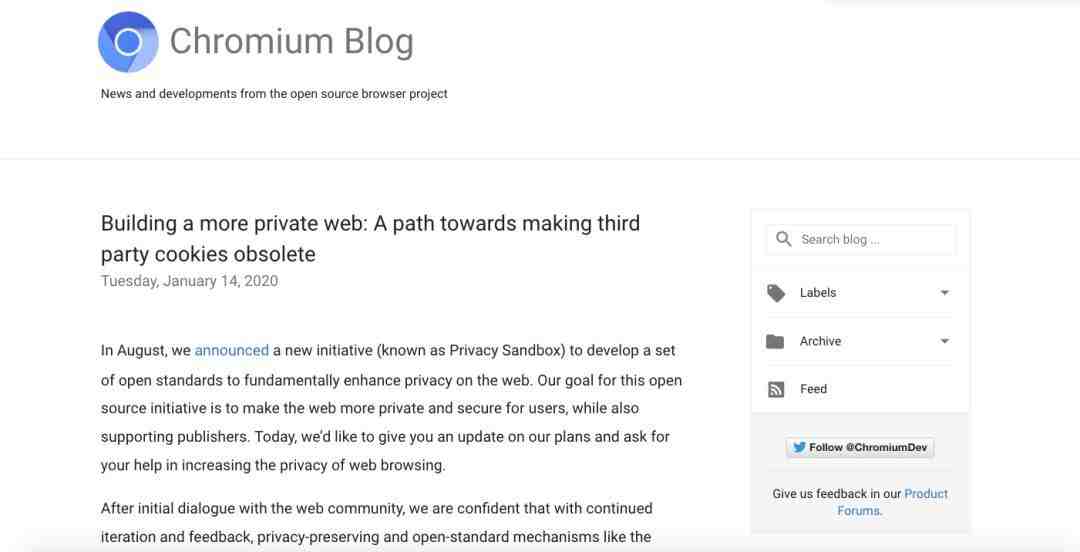Expand the Labels dropdown arrow
This screenshot has width=1080, height=552.
[944, 293]
